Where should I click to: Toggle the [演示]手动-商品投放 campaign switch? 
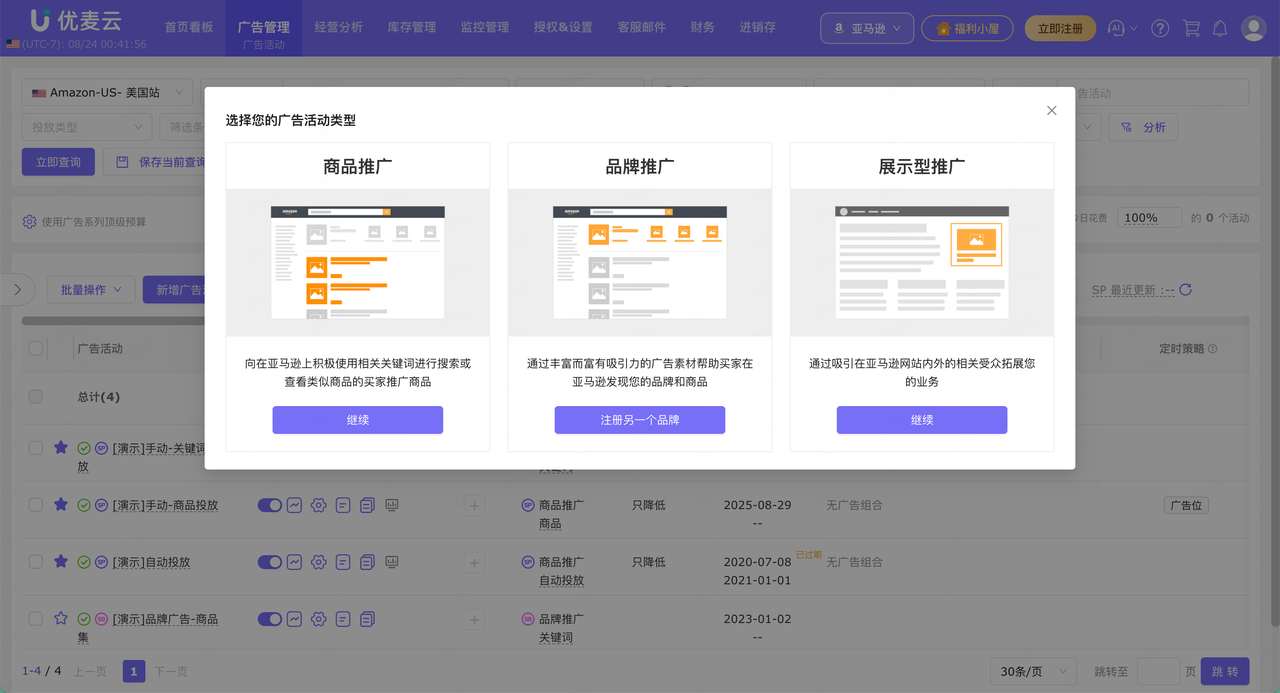coord(270,505)
